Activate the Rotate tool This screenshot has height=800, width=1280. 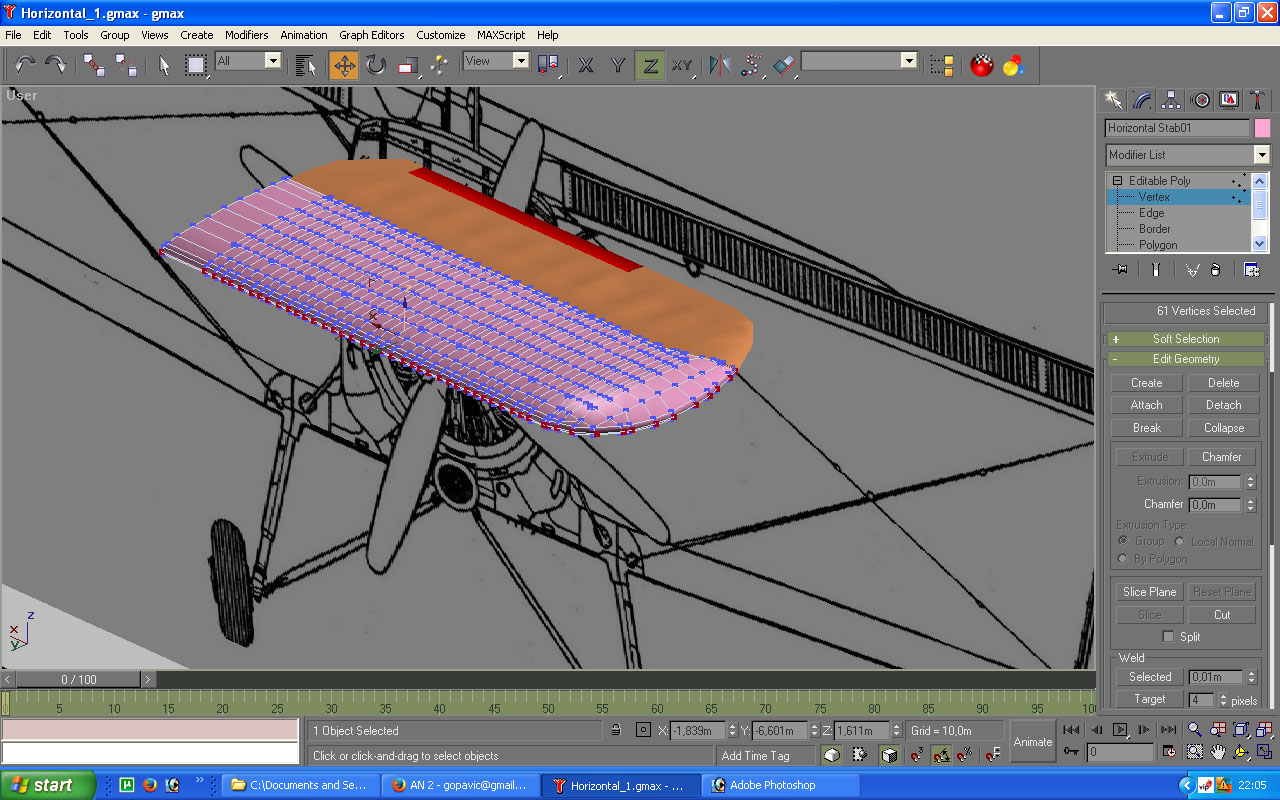pyautogui.click(x=375, y=65)
